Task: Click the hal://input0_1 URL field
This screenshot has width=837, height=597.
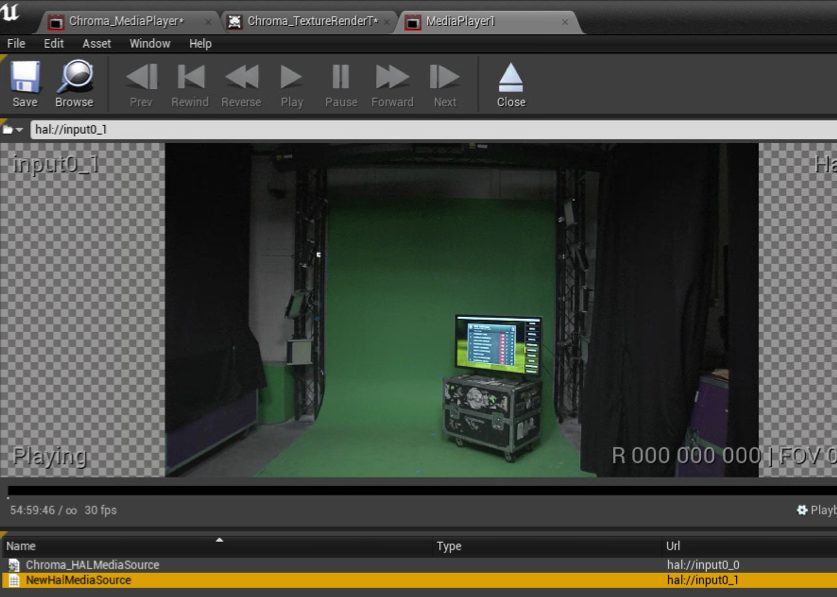Action: 433,130
